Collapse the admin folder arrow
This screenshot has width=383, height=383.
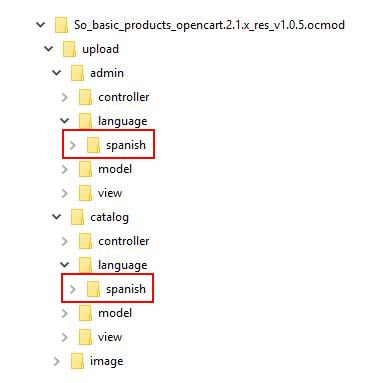pos(57,73)
